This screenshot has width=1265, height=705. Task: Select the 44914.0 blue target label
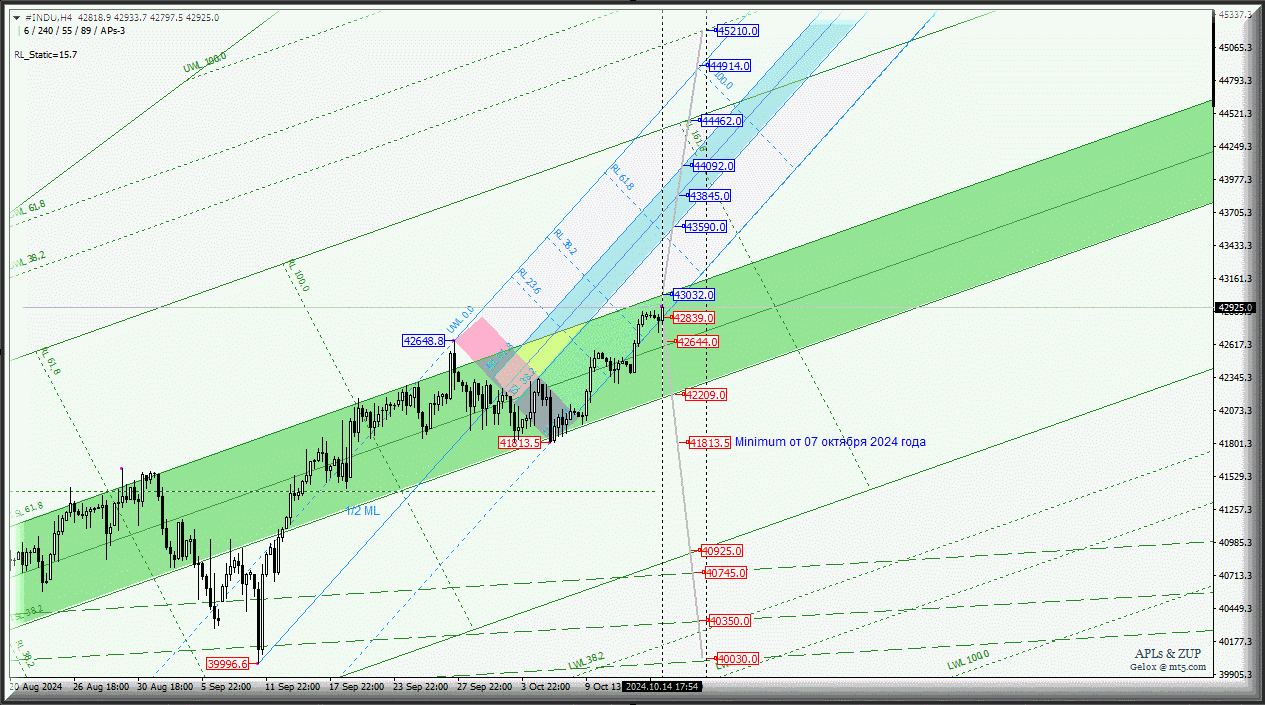[x=729, y=66]
